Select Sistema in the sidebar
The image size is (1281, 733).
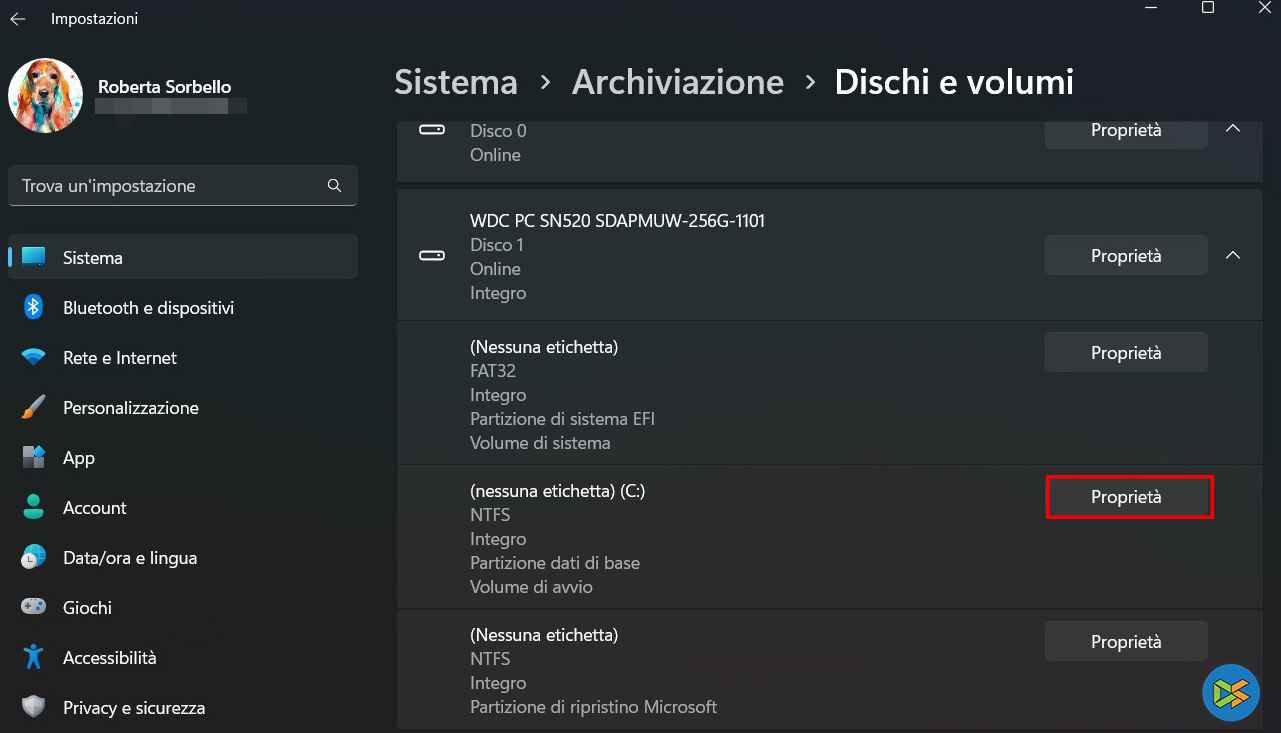point(92,258)
